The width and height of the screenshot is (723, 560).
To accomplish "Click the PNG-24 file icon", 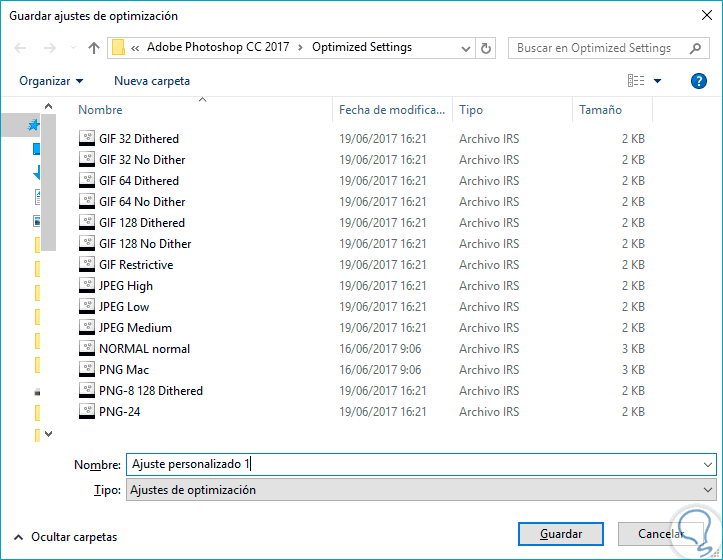I will pyautogui.click(x=86, y=412).
